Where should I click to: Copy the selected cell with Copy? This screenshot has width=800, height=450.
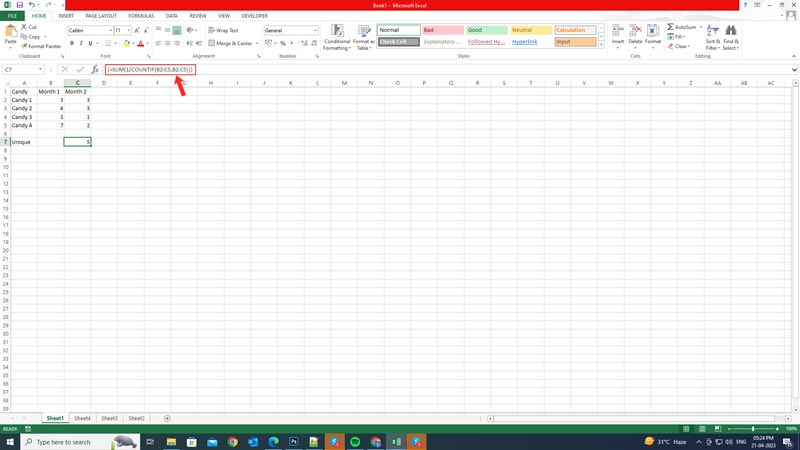[31, 37]
